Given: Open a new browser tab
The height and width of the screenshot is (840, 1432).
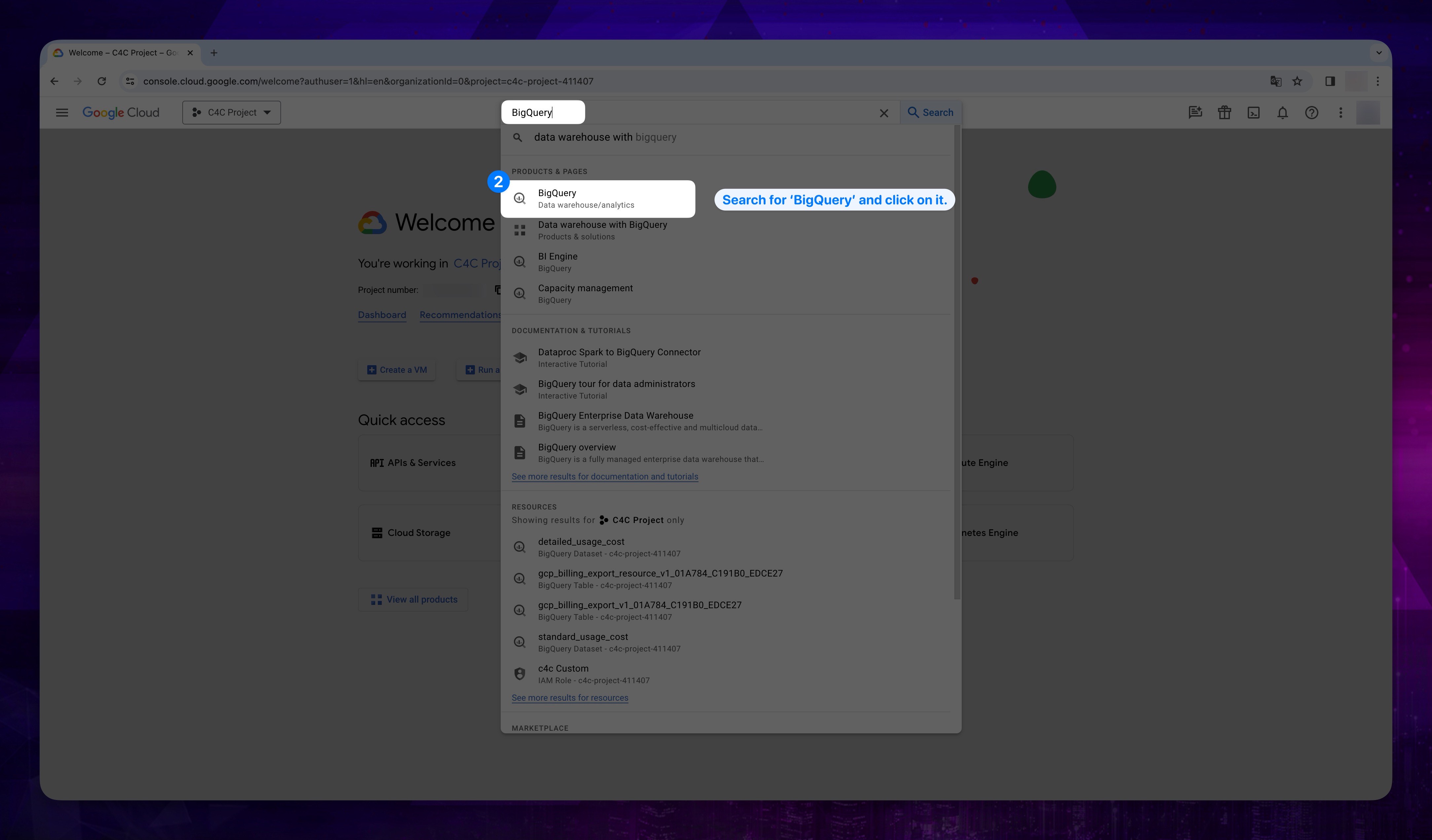Looking at the screenshot, I should tap(214, 53).
